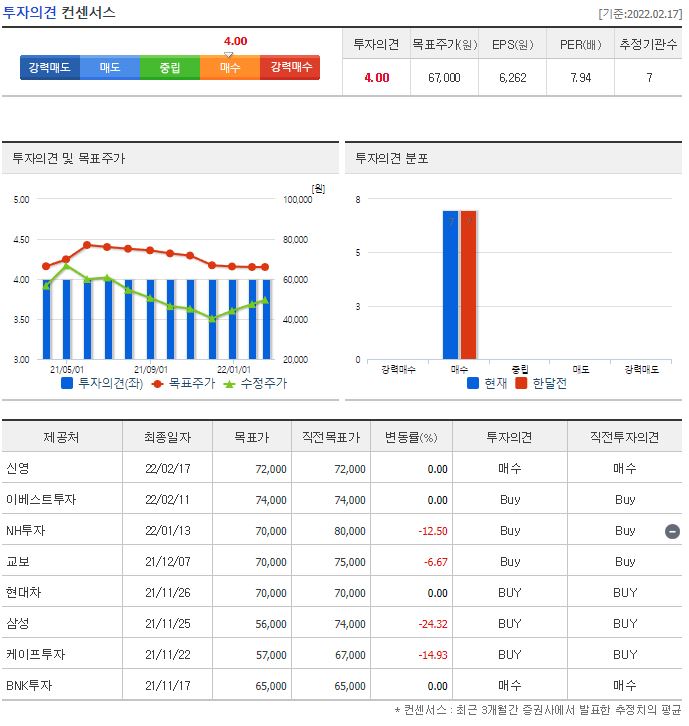689x726 pixels.
Task: Click the minus icon in the NH투자 row
Action: point(672,531)
